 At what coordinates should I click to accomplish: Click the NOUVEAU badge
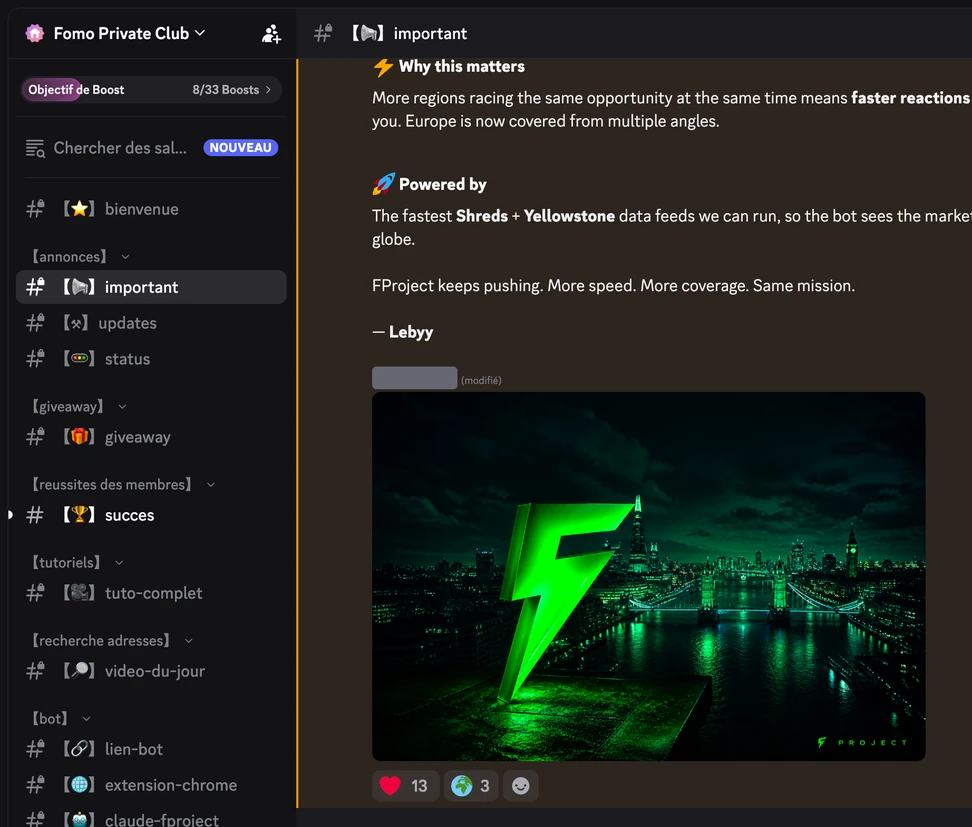coord(241,148)
